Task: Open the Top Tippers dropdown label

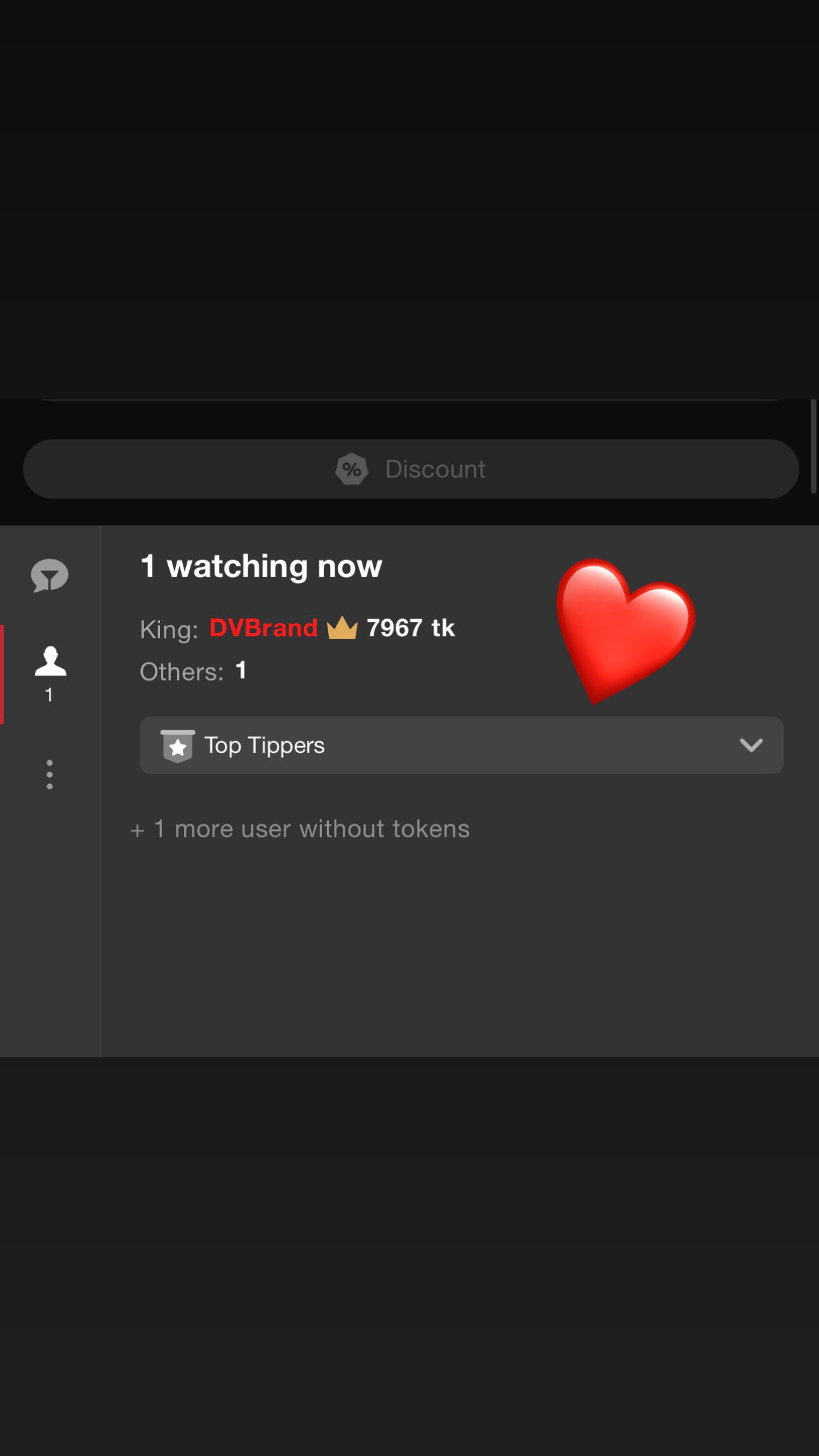Action: click(264, 745)
